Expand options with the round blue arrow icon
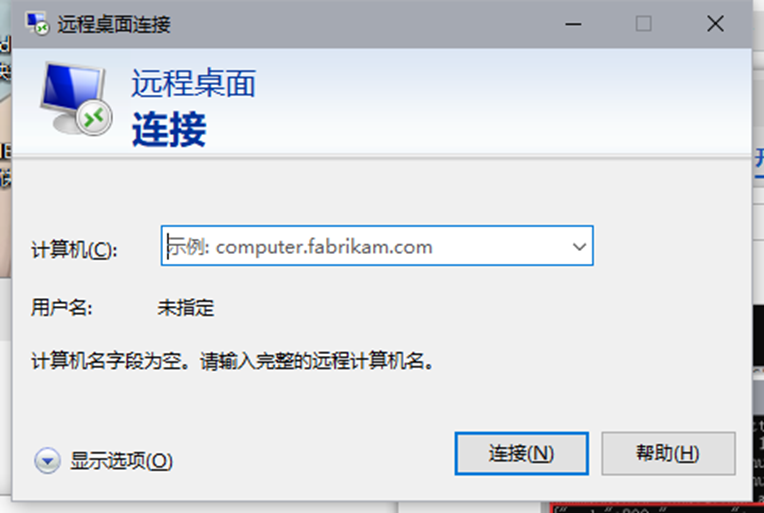Screen dimensions: 764x513 tap(47, 460)
